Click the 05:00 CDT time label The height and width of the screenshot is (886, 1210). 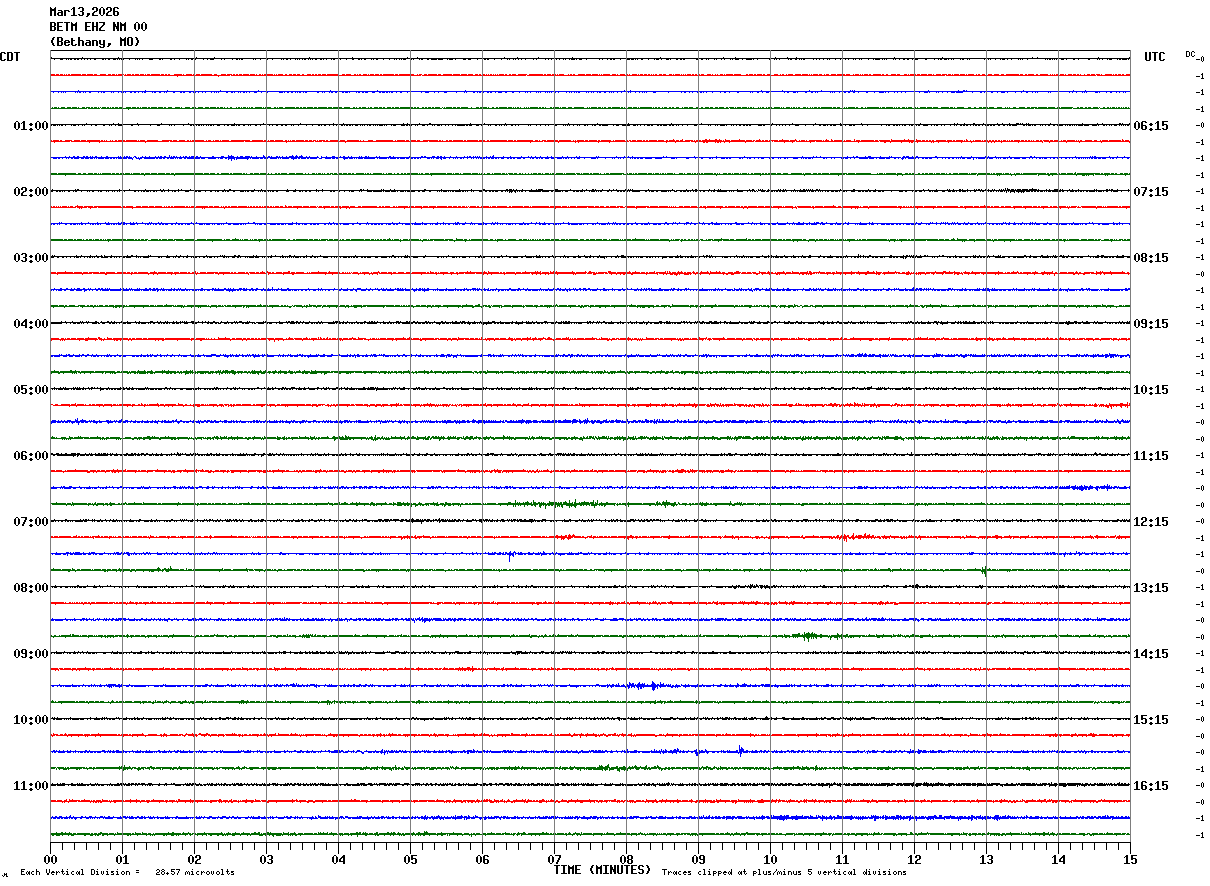pos(30,390)
